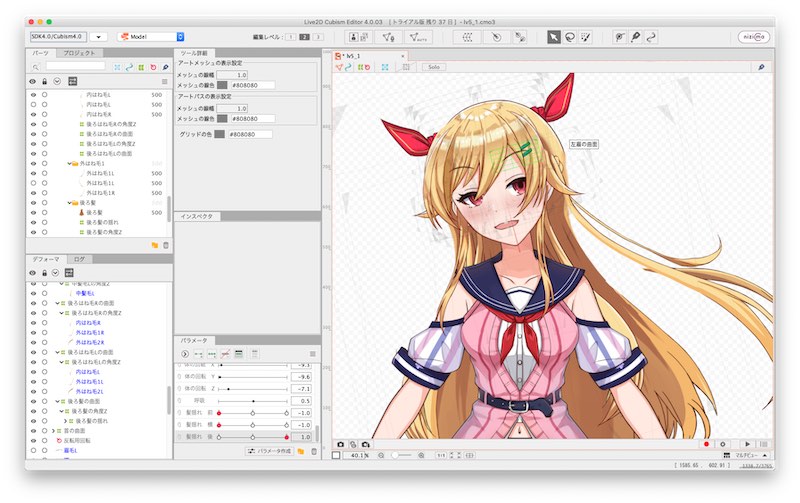Toggle visibility of 後ろ髪の揺れ in Parts panel
Screen dimensions: 800x503
coord(33,222)
